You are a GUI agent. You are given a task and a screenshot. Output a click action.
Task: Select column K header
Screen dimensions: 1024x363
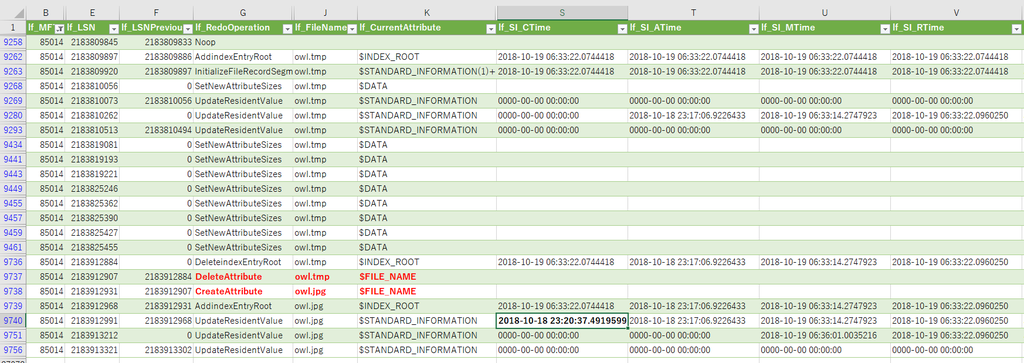pyautogui.click(x=427, y=12)
